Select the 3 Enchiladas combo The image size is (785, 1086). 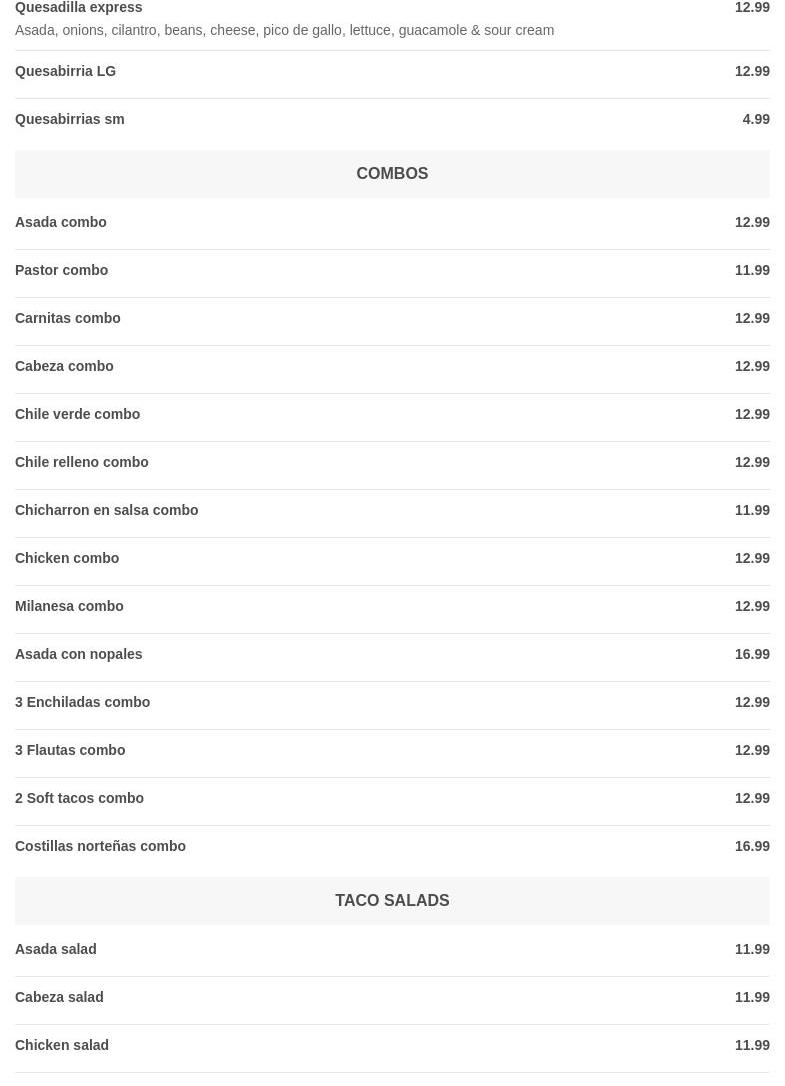[x=83, y=702]
